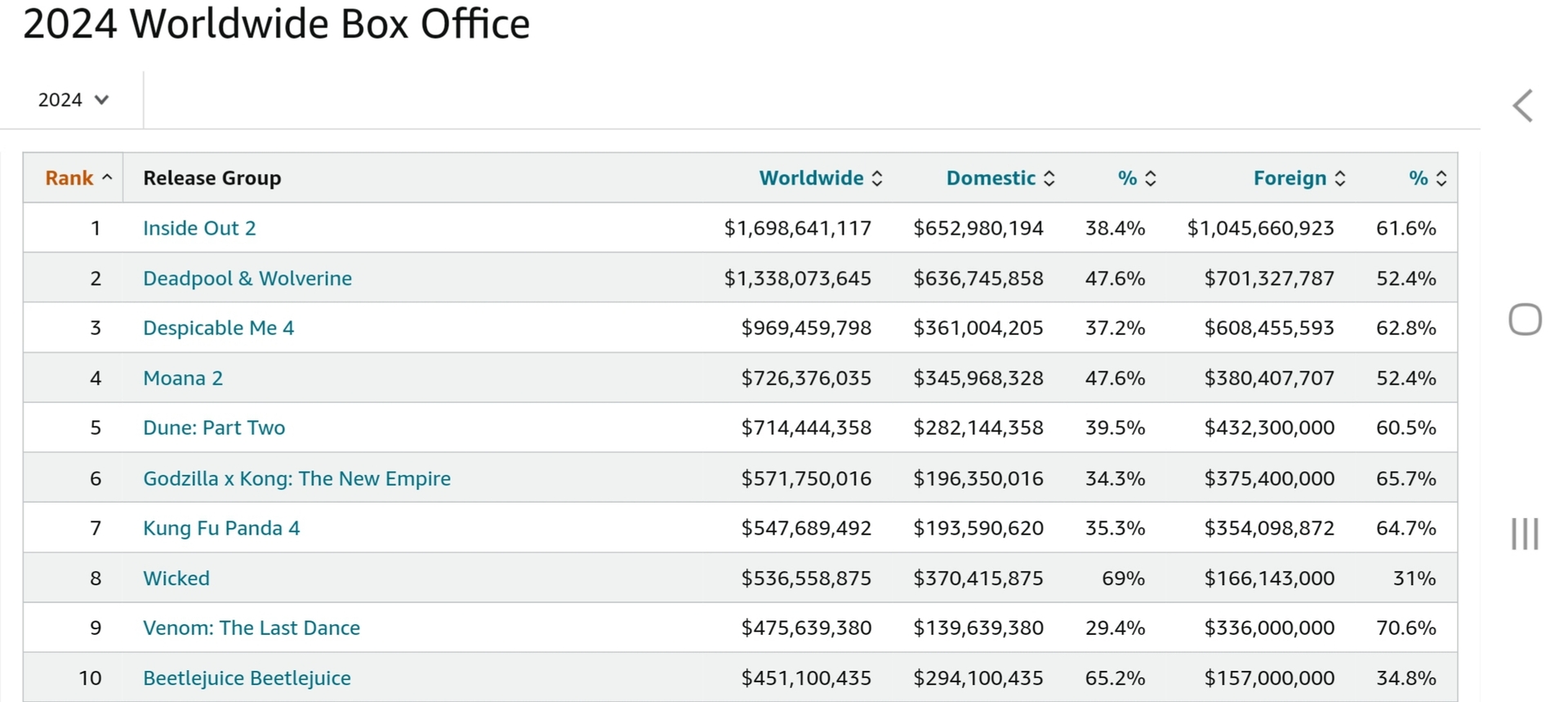
Task: Tap the Android home navigation button
Action: coord(1525,319)
